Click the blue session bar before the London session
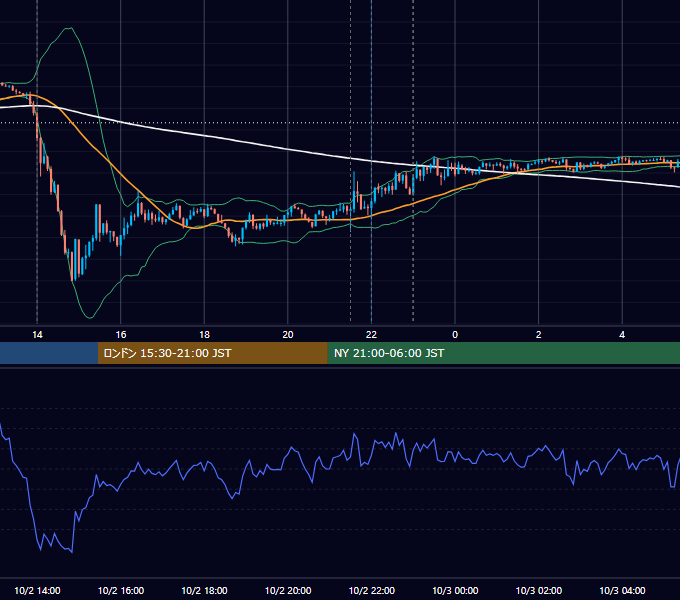Image resolution: width=680 pixels, height=600 pixels. [x=49, y=353]
